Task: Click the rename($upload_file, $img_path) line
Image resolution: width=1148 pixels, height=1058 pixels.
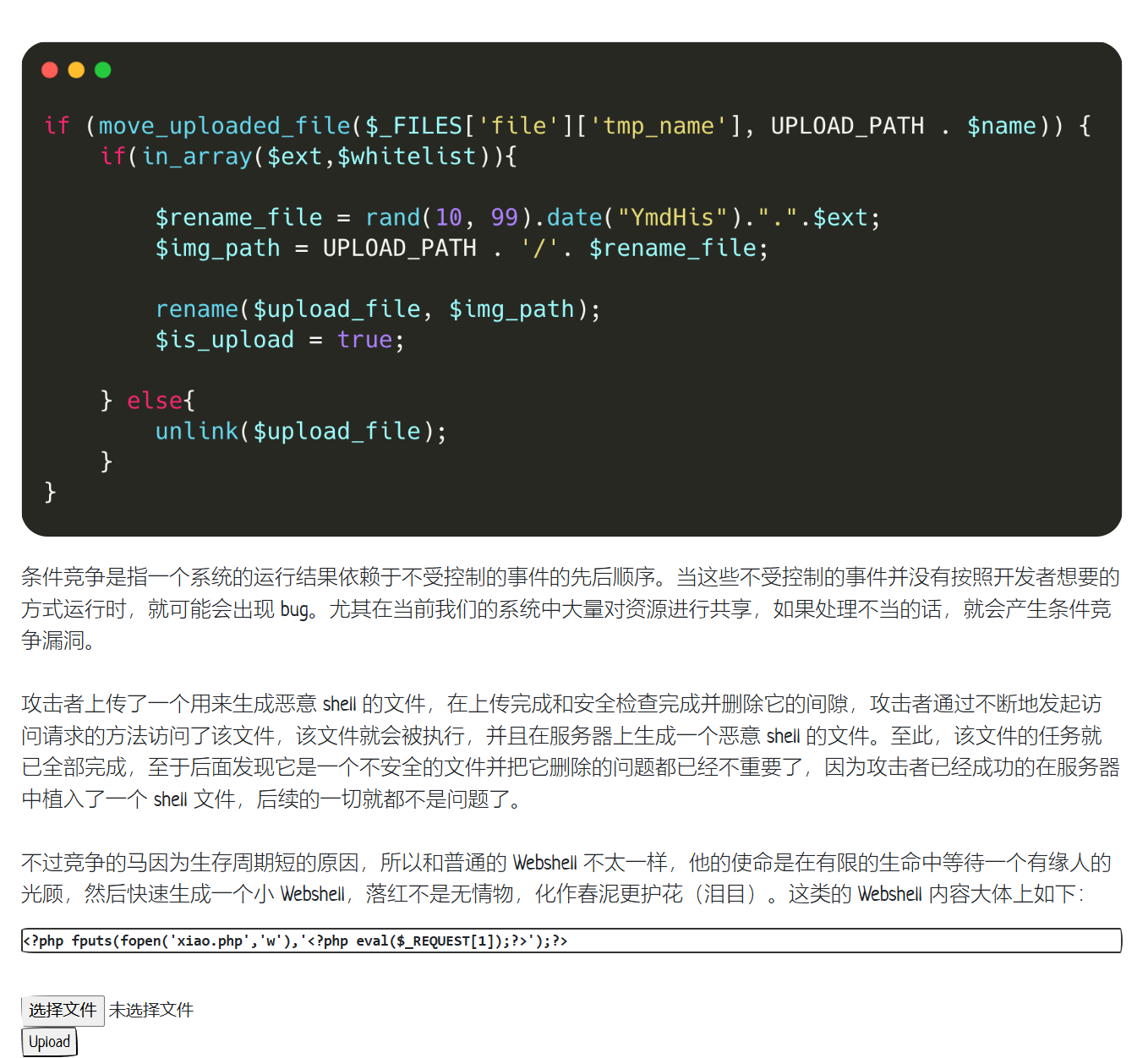Action: click(377, 309)
